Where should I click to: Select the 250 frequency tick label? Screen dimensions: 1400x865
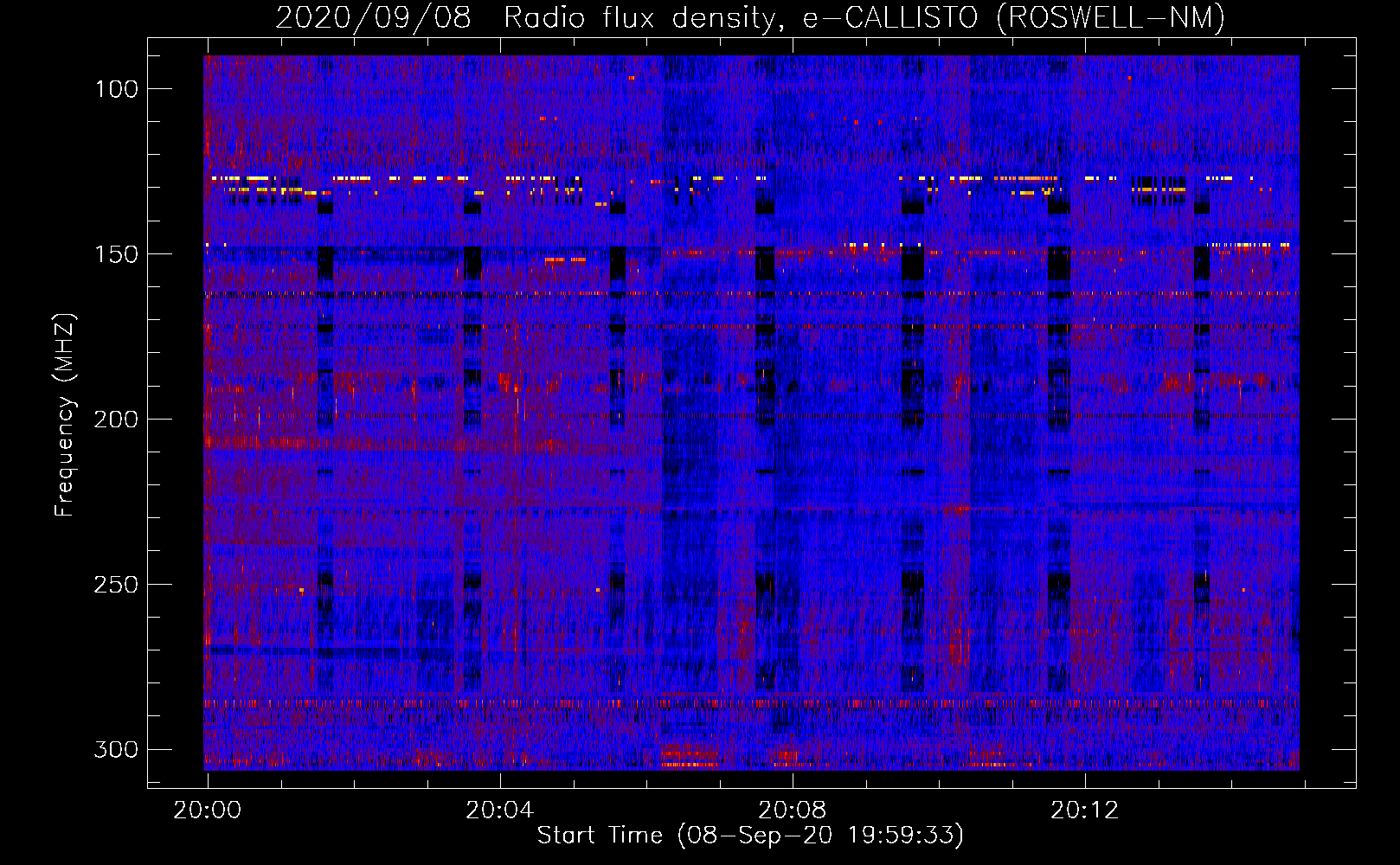tap(116, 585)
